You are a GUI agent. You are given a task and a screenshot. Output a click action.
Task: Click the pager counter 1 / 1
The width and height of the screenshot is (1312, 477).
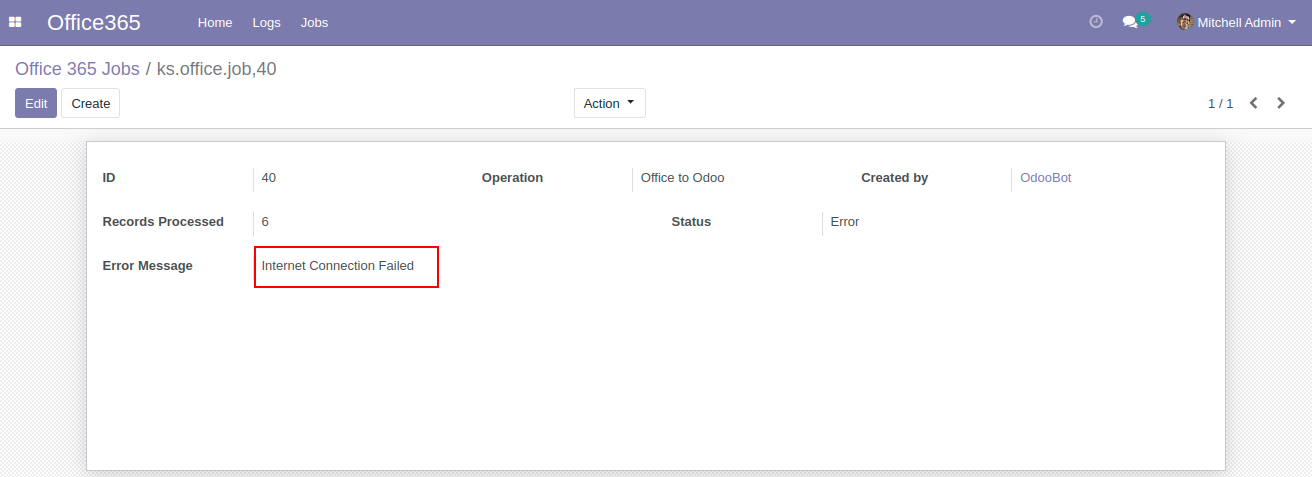1220,103
